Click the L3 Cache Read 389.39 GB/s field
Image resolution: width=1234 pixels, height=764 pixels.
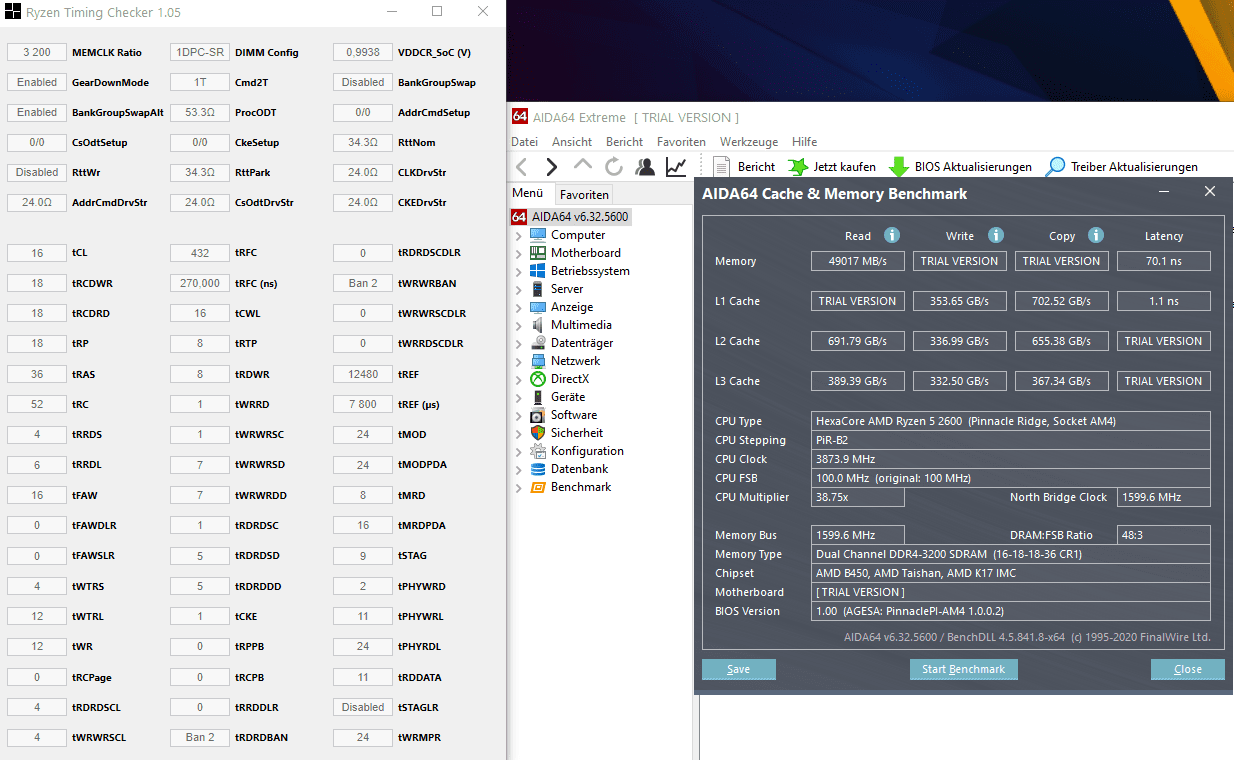tap(858, 381)
